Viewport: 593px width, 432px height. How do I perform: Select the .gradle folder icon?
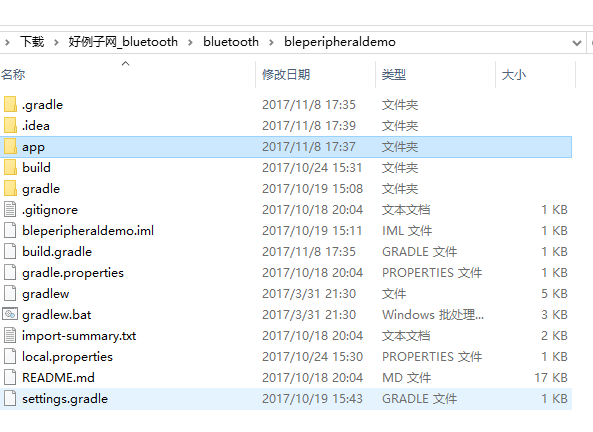pos(10,104)
